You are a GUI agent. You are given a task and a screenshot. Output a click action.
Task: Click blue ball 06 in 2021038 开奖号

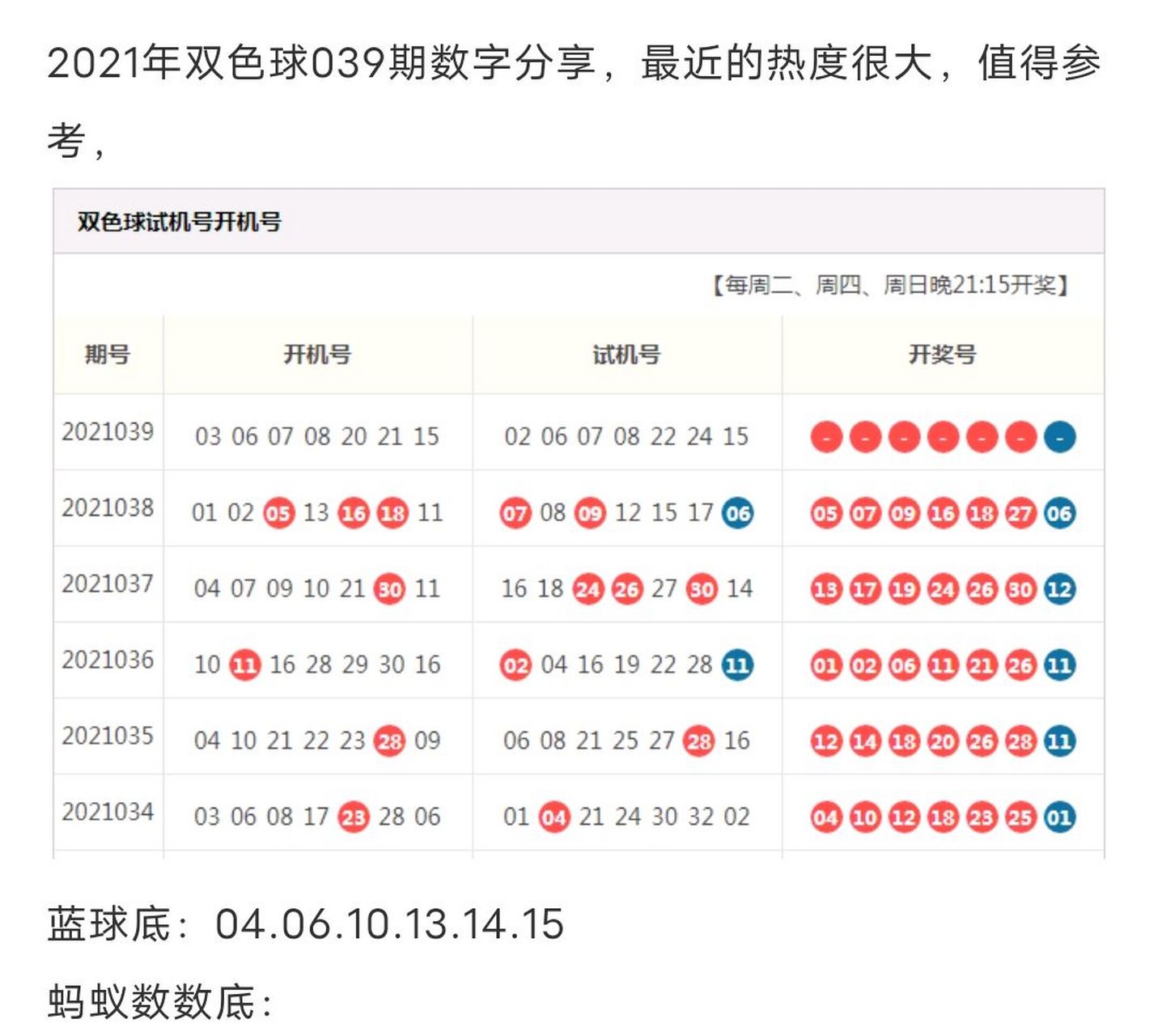[1059, 513]
